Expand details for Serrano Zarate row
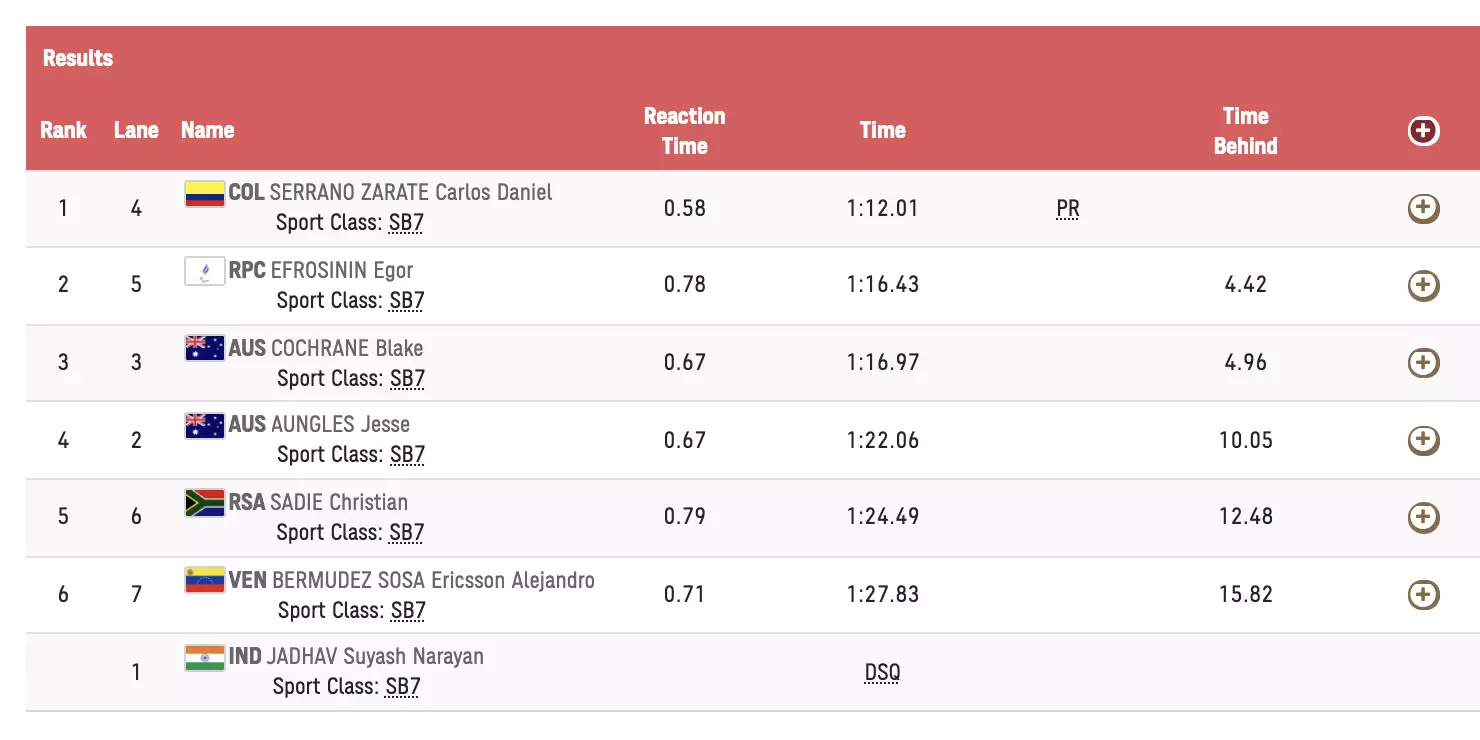Image resolution: width=1480 pixels, height=740 pixels. (1423, 208)
